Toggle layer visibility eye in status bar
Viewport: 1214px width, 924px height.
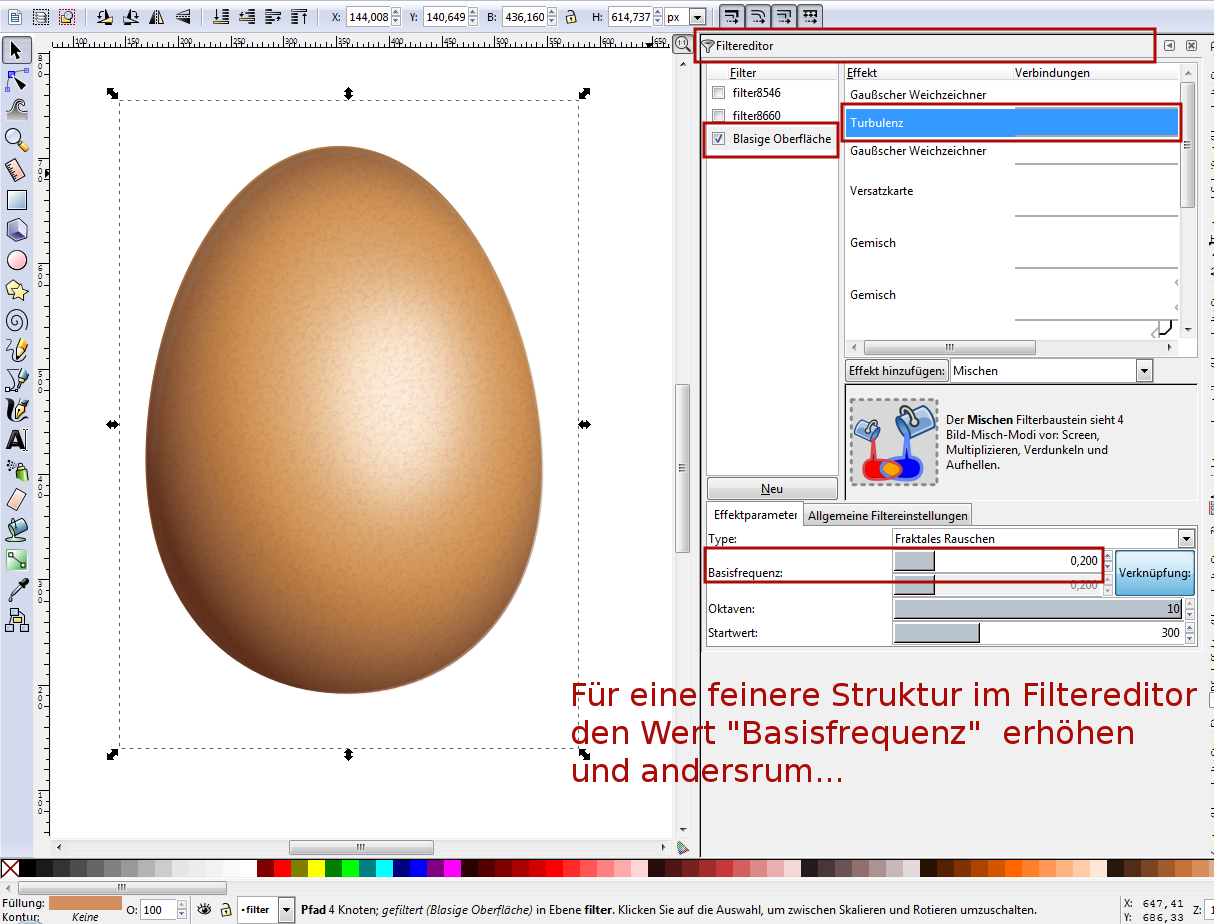204,909
